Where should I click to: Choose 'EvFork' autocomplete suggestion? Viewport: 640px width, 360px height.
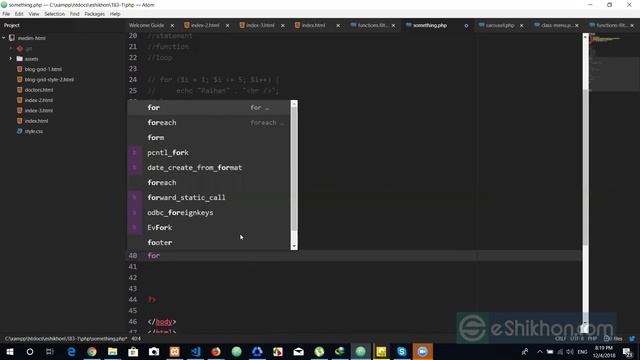pyautogui.click(x=209, y=228)
